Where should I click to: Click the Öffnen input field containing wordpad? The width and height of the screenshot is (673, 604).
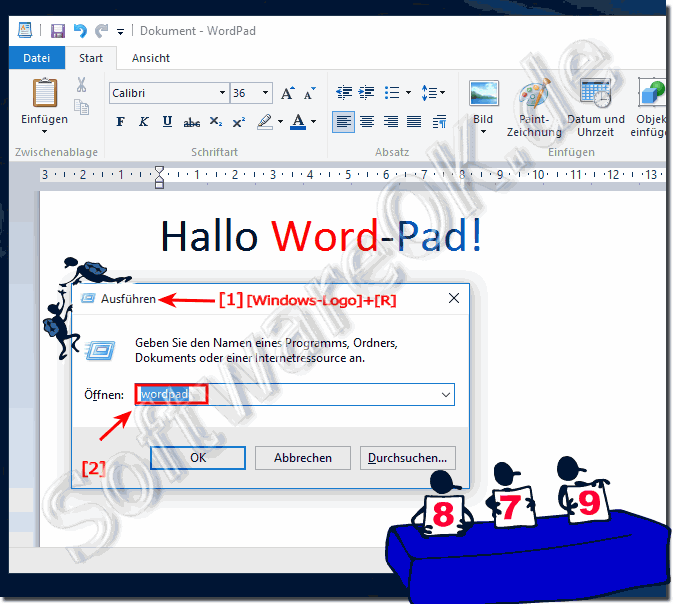coord(294,395)
